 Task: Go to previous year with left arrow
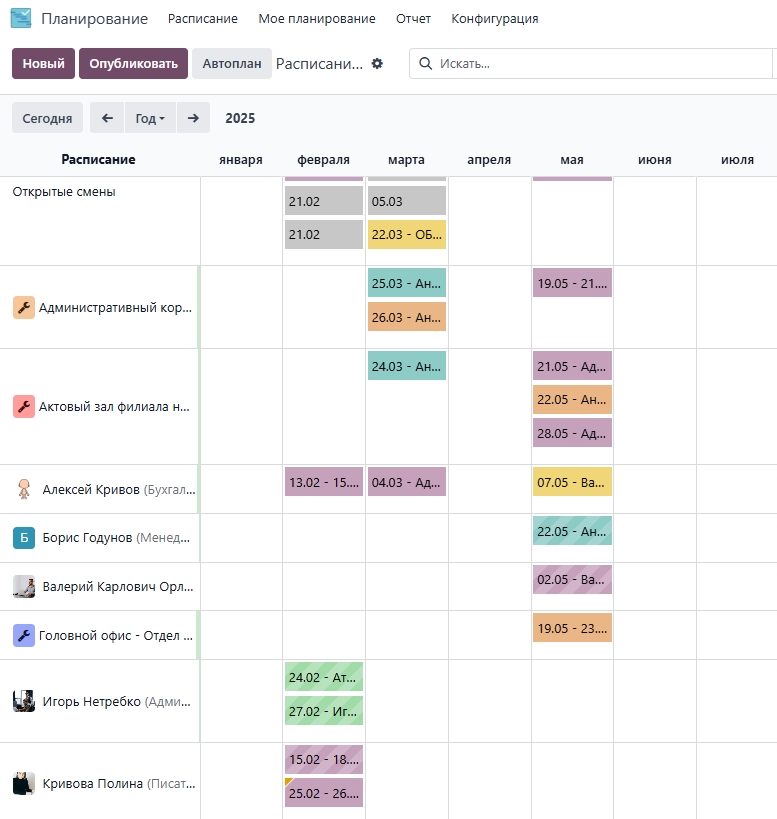[x=107, y=118]
